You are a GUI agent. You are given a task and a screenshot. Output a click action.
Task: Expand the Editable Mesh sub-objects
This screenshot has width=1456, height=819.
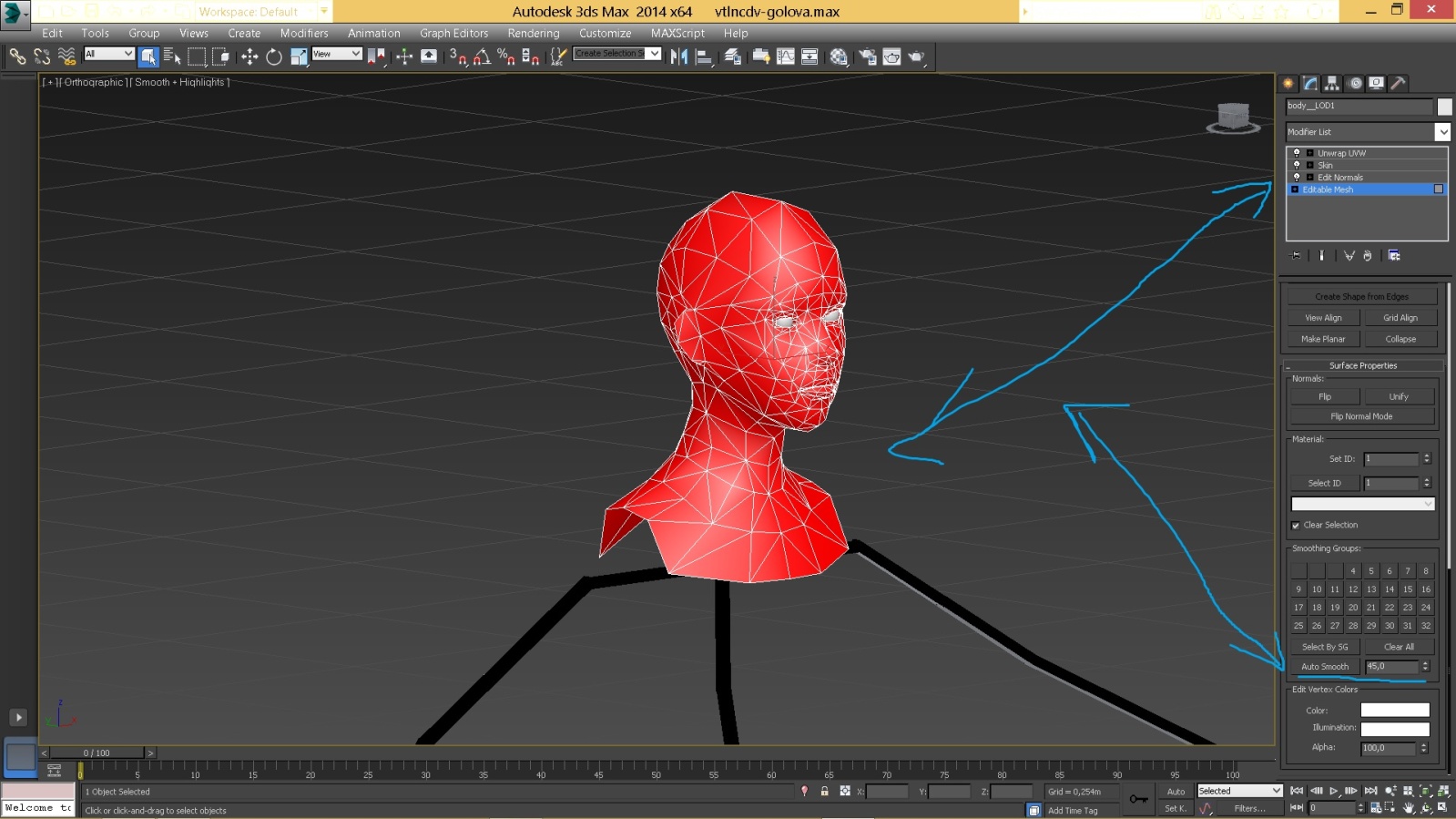1295,189
